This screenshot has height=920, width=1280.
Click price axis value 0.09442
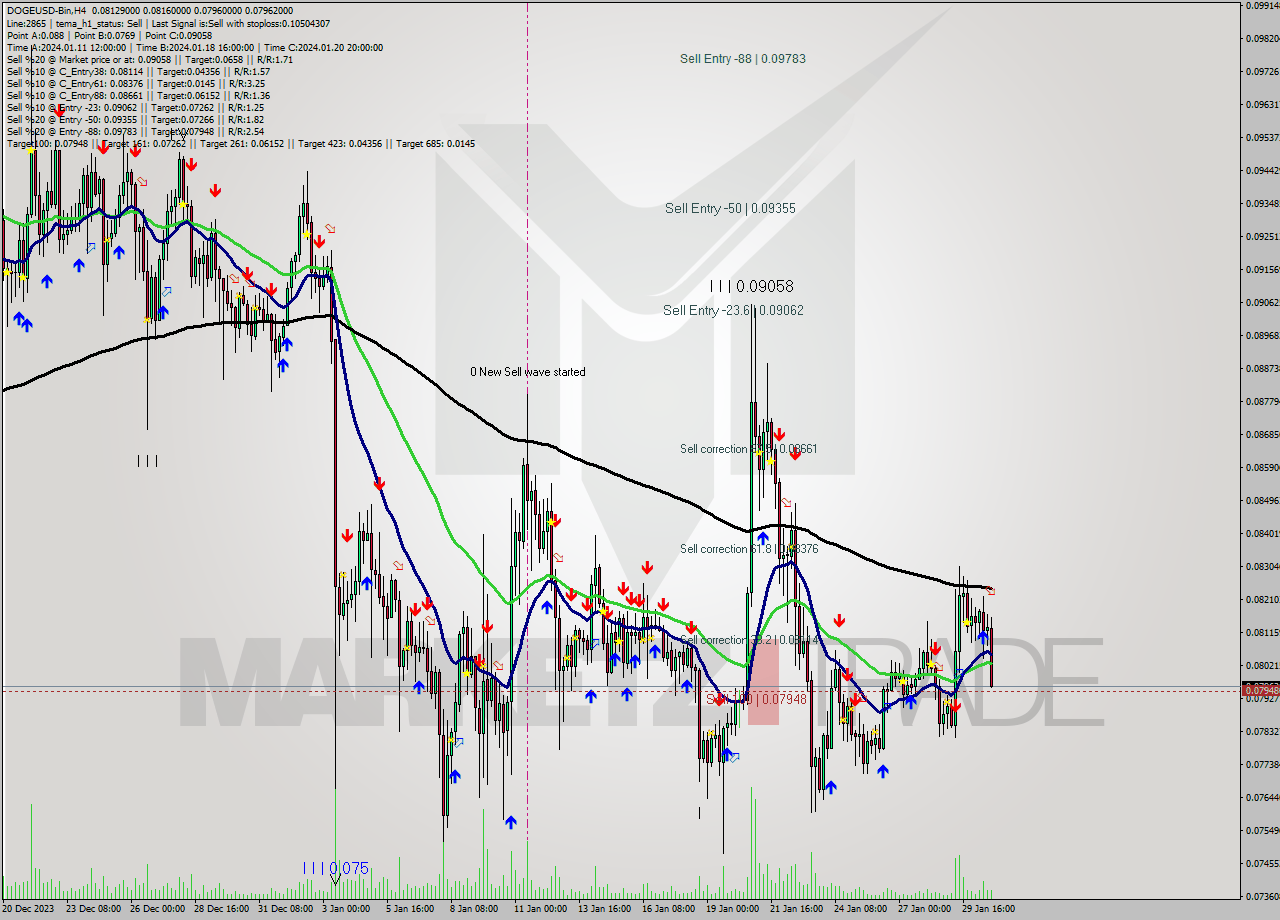point(1261,170)
